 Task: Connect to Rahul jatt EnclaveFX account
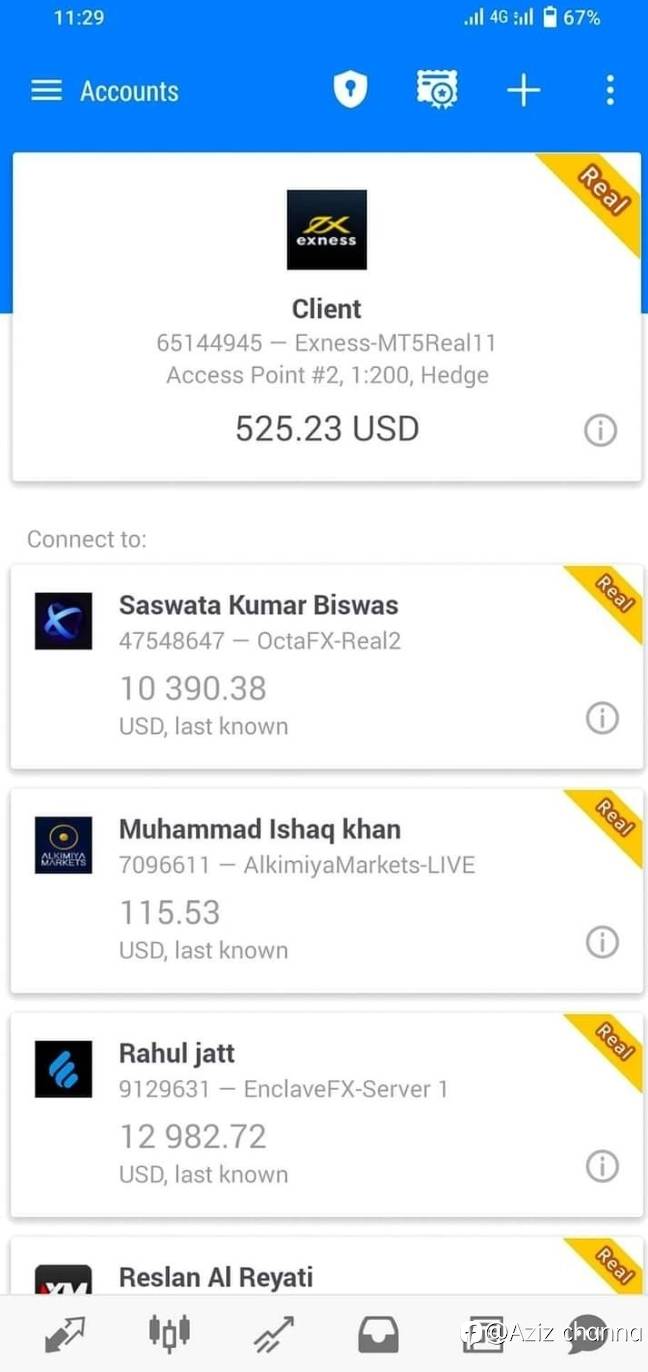[326, 1115]
